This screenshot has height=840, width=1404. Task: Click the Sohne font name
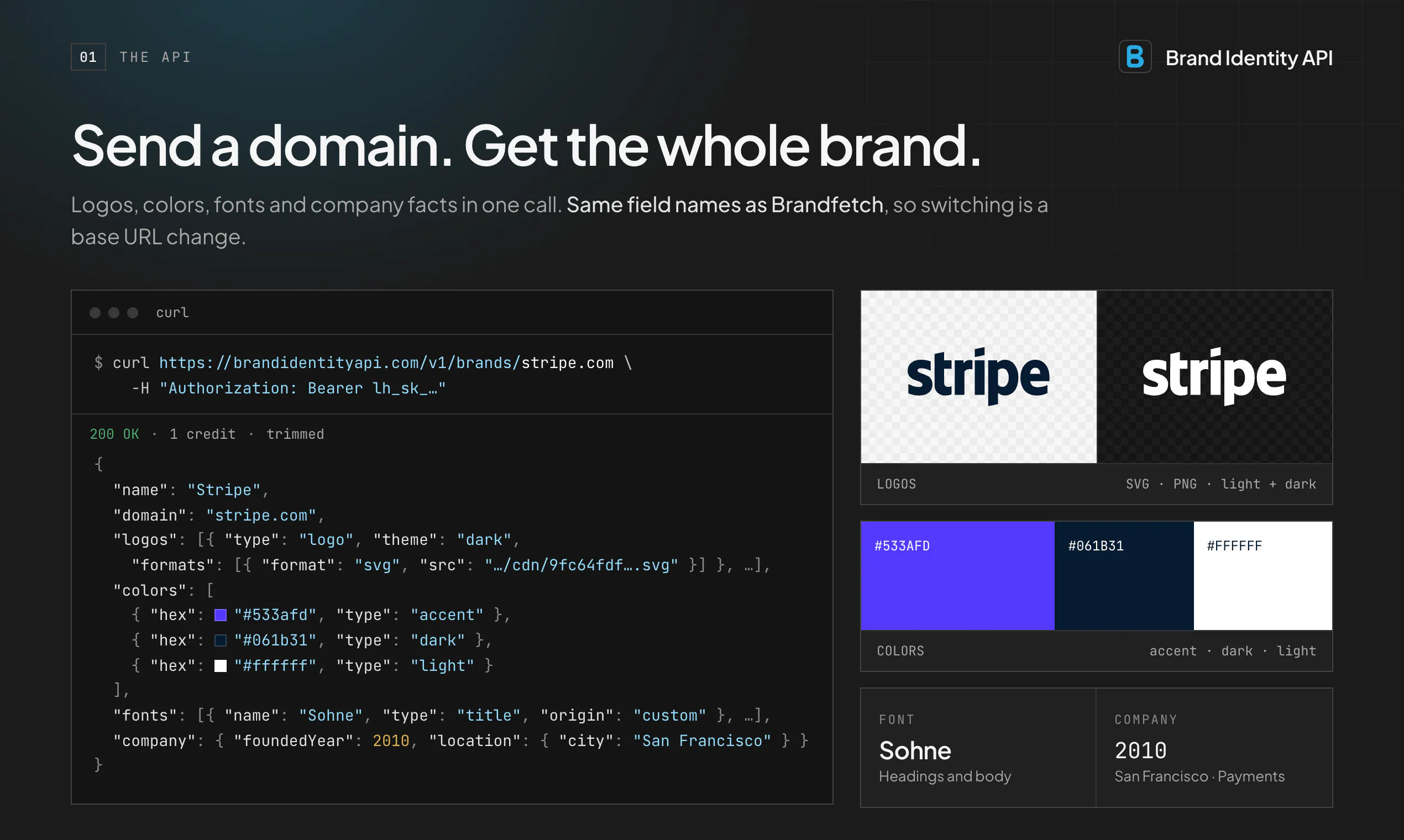coord(915,750)
